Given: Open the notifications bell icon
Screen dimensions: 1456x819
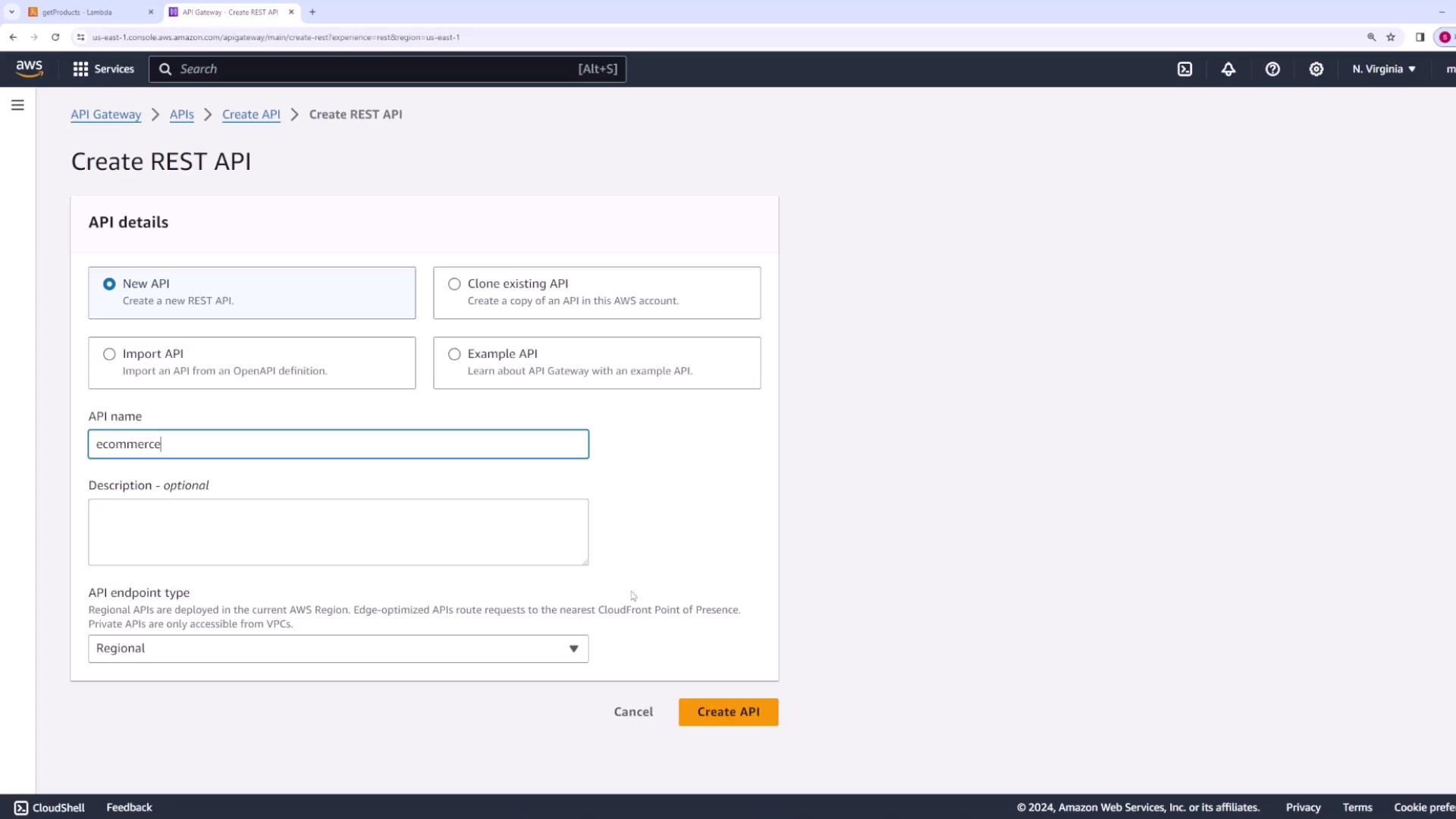Looking at the screenshot, I should pyautogui.click(x=1228, y=69).
